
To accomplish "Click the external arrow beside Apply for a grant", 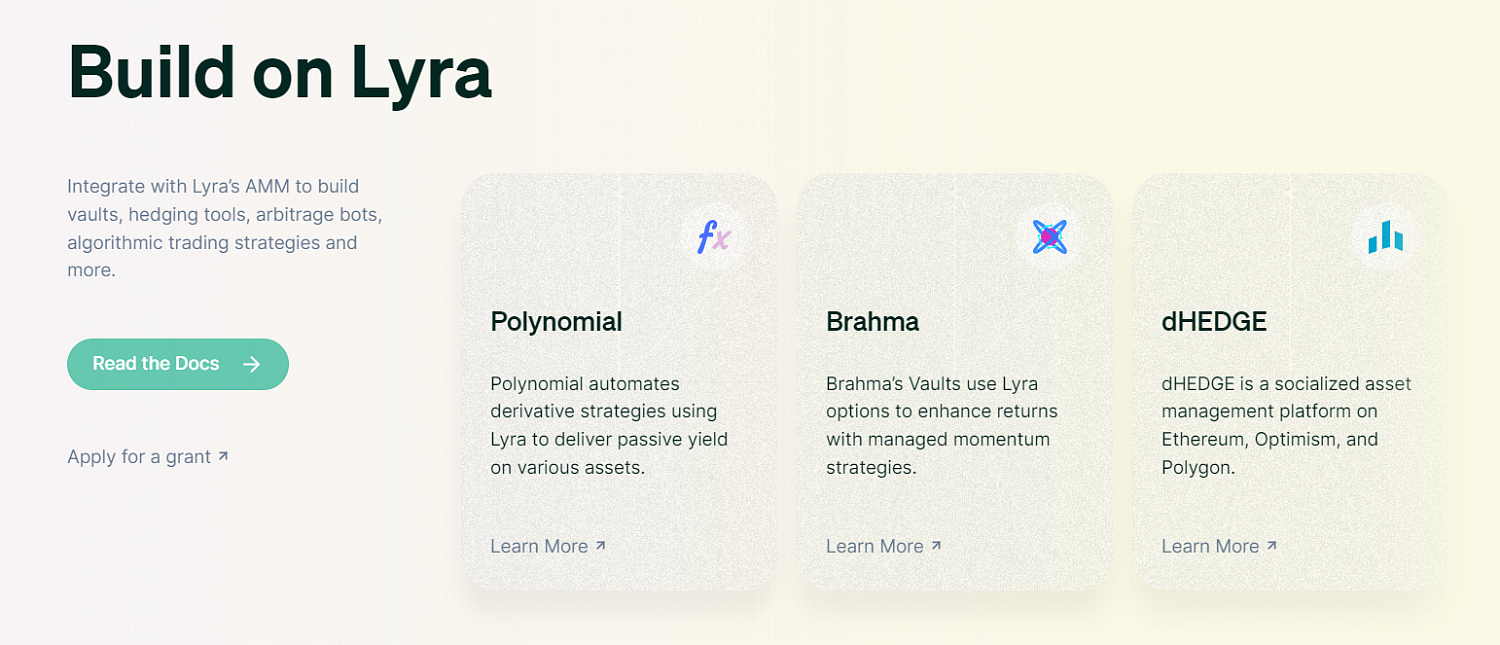I will (223, 456).
